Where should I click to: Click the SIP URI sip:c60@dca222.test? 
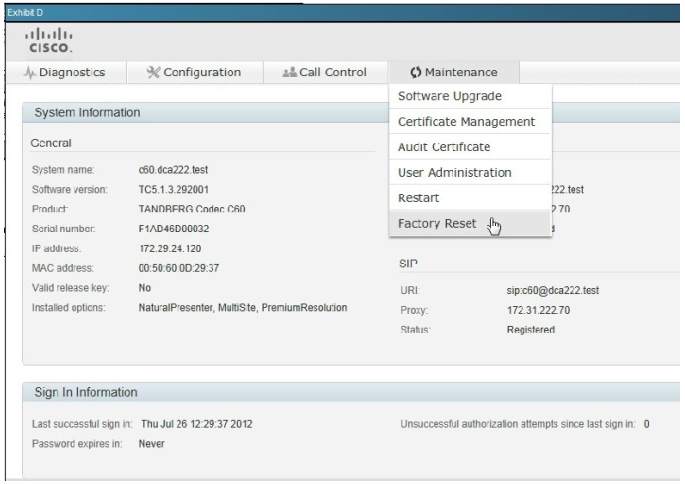[553, 290]
